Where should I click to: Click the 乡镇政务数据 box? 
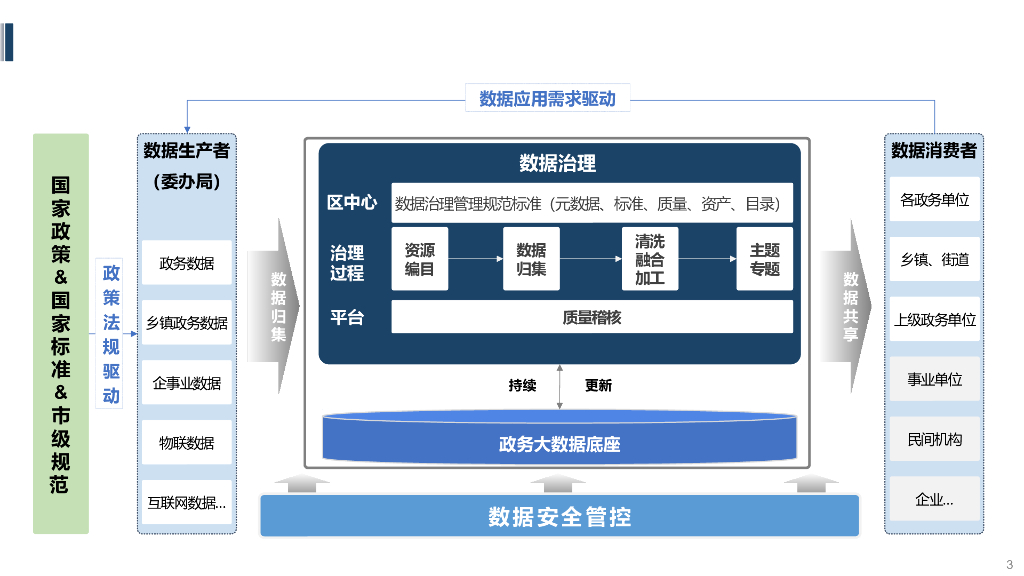[x=187, y=323]
